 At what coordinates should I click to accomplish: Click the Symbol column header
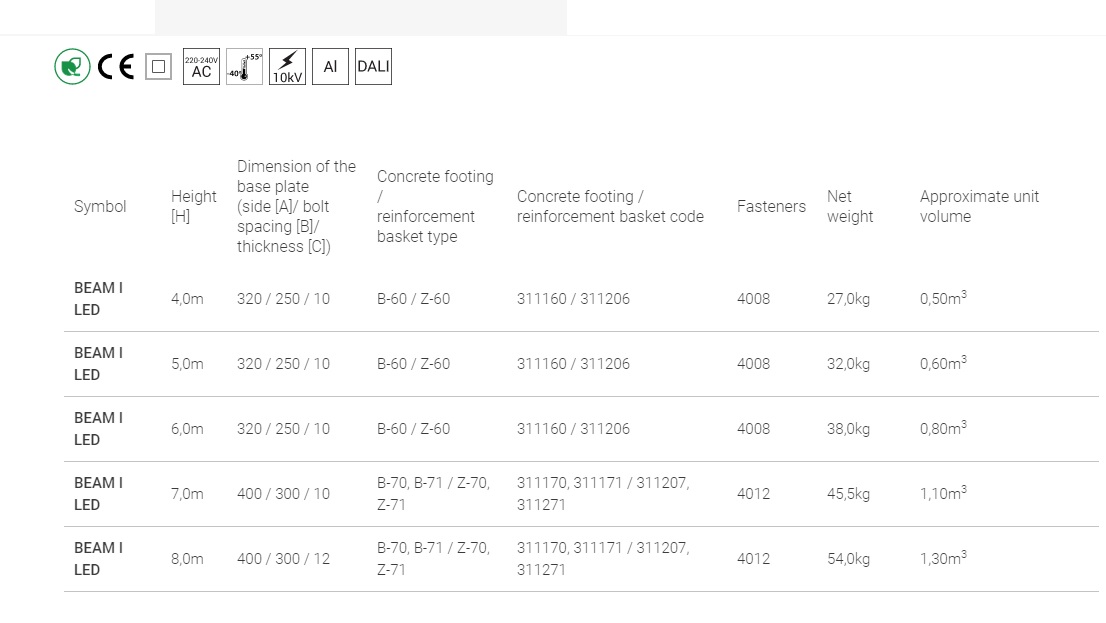[x=100, y=207]
